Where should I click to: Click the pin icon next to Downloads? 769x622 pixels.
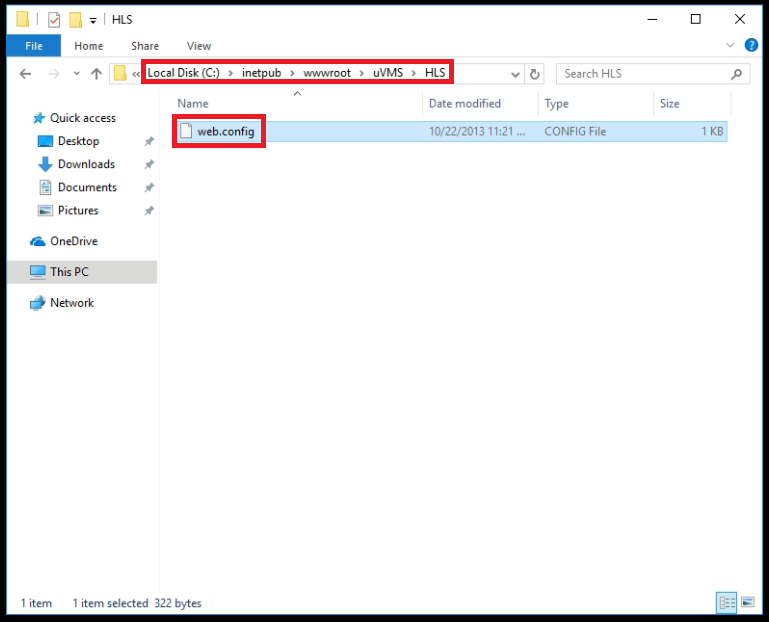click(149, 164)
